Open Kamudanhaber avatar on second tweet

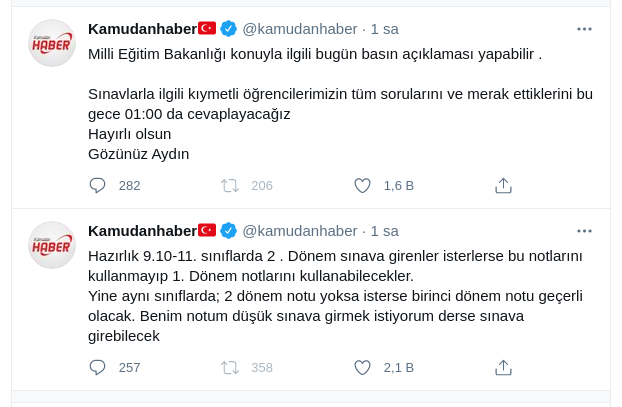click(52, 245)
